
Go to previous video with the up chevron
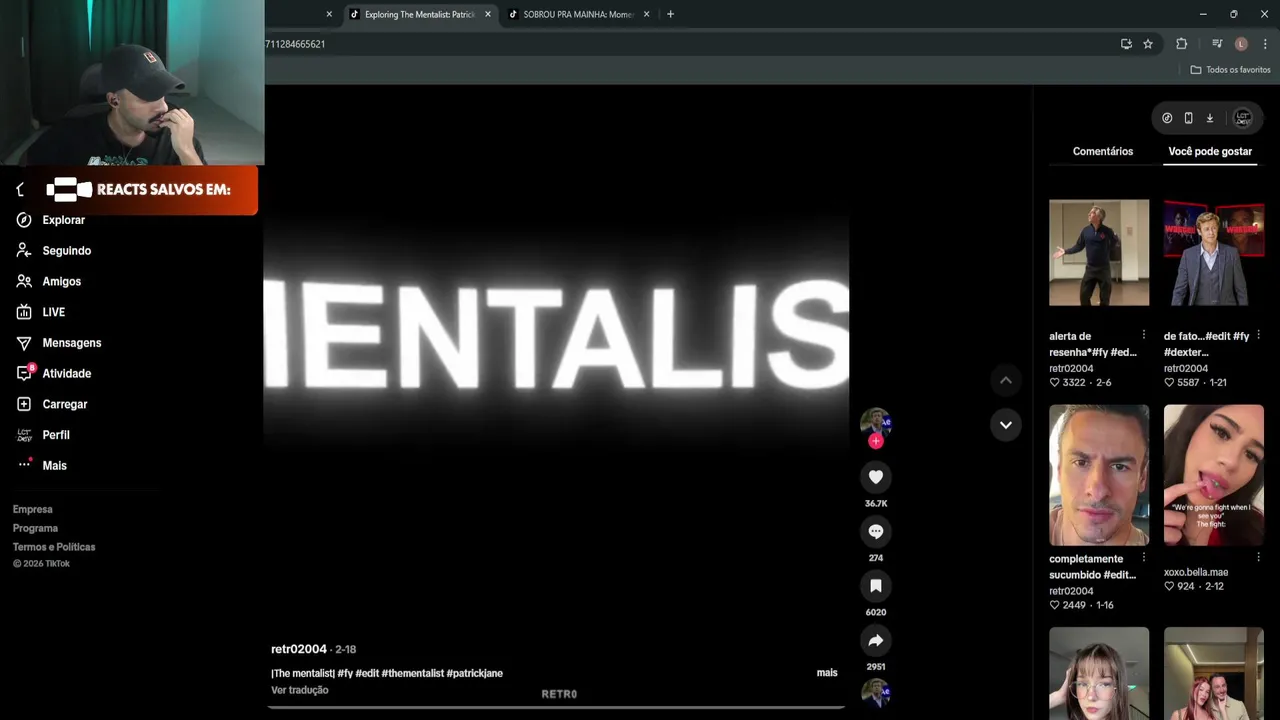(x=1005, y=380)
